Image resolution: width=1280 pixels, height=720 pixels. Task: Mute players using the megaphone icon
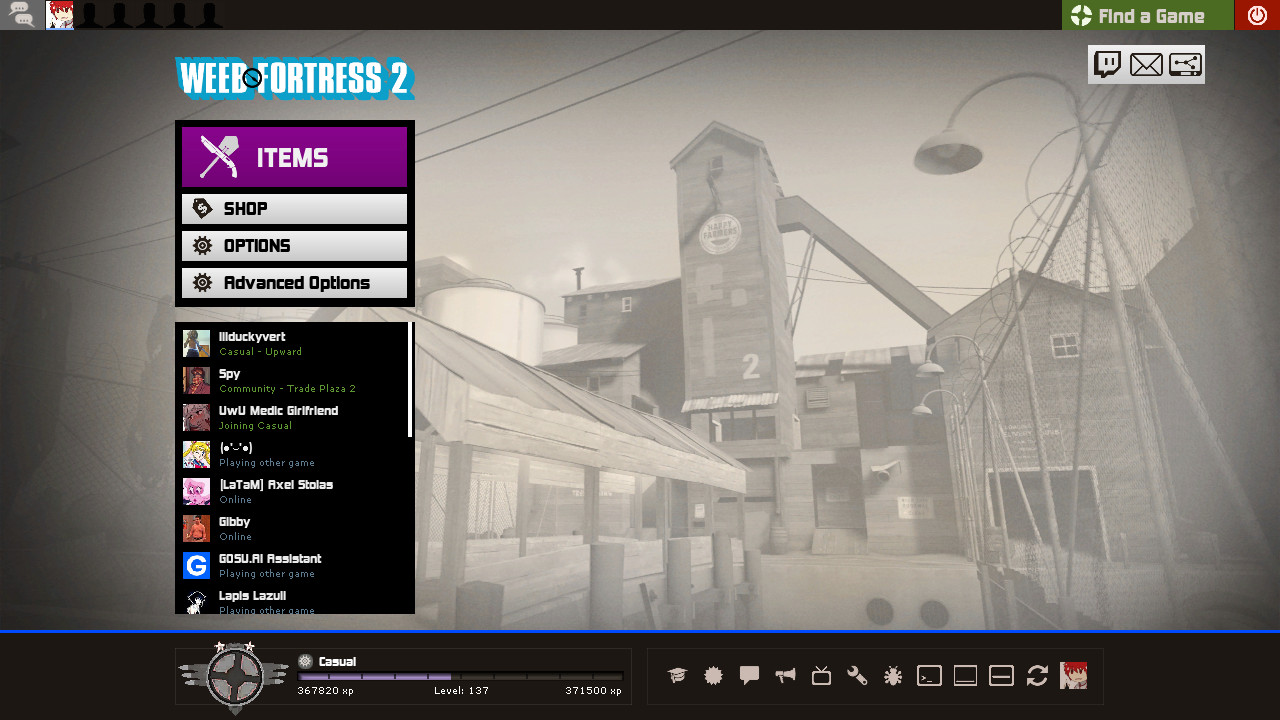tap(784, 676)
